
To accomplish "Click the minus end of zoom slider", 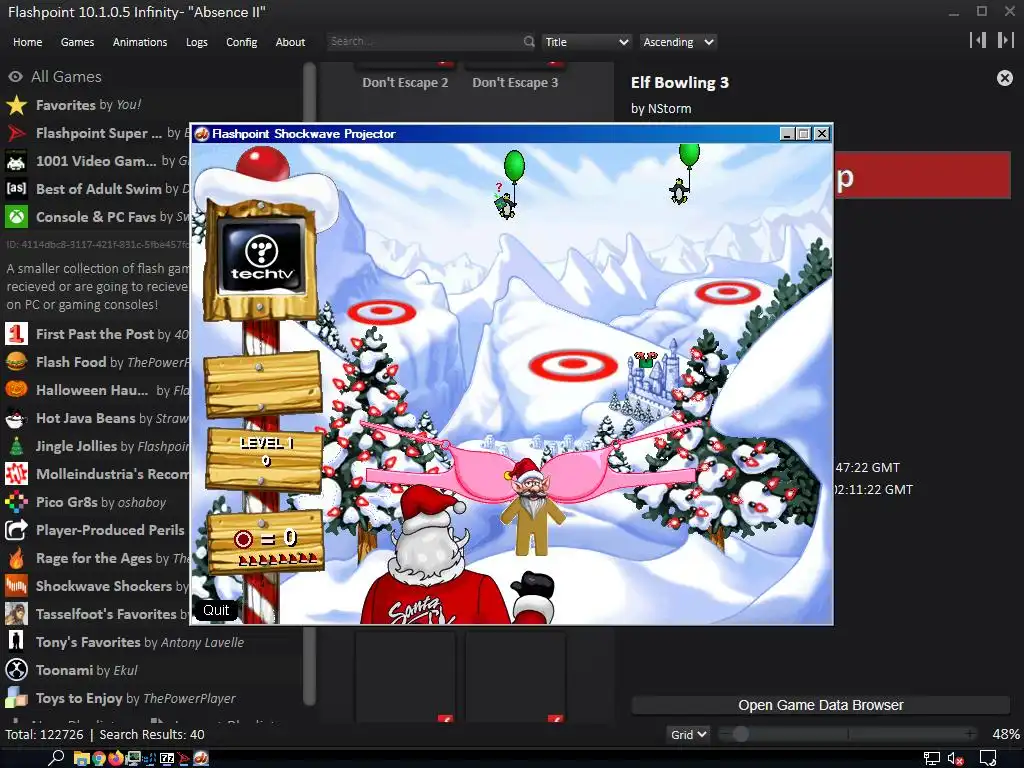I will click(x=724, y=734).
